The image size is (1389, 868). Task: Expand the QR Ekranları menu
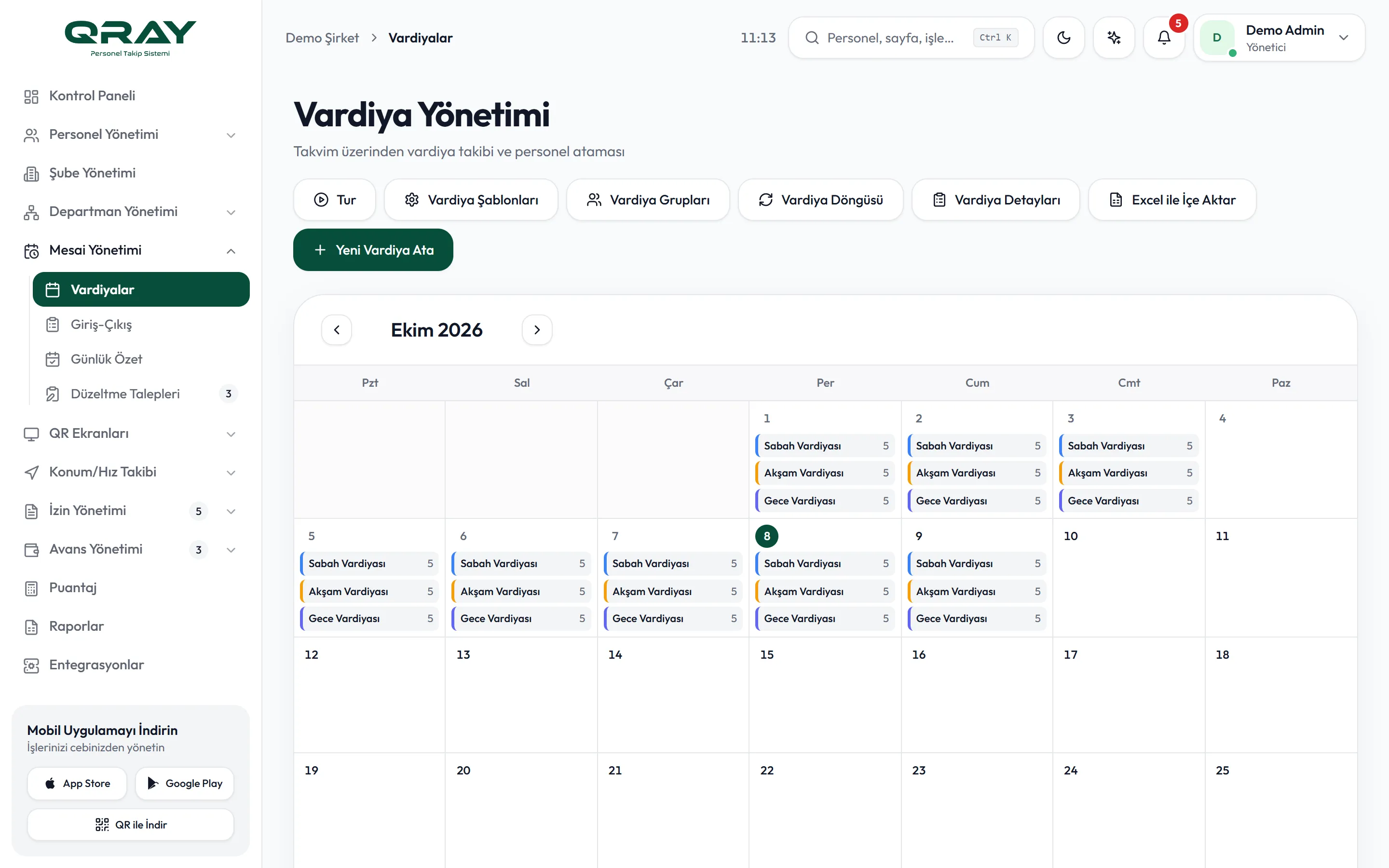coord(130,434)
